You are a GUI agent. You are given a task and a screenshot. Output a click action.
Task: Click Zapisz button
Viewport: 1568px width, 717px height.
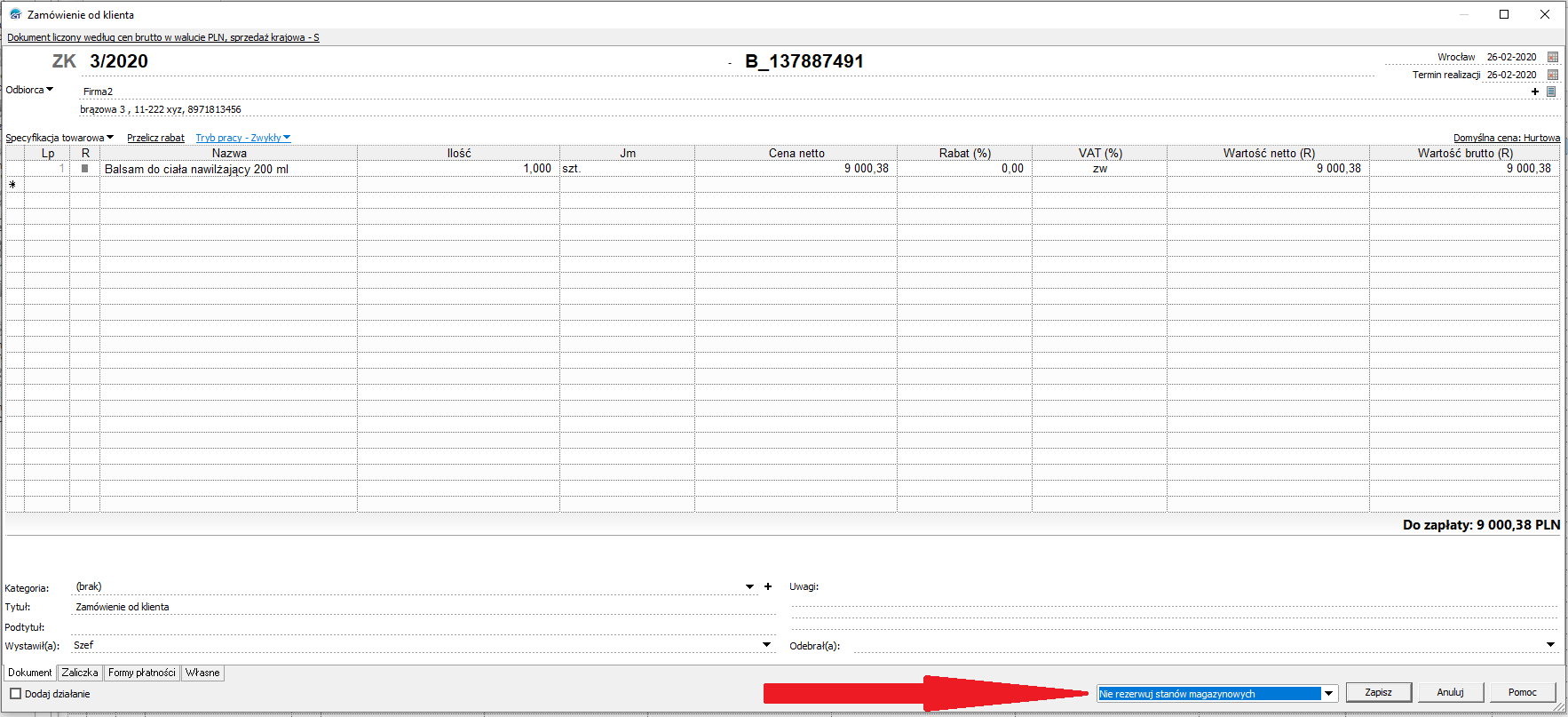pos(1379,692)
